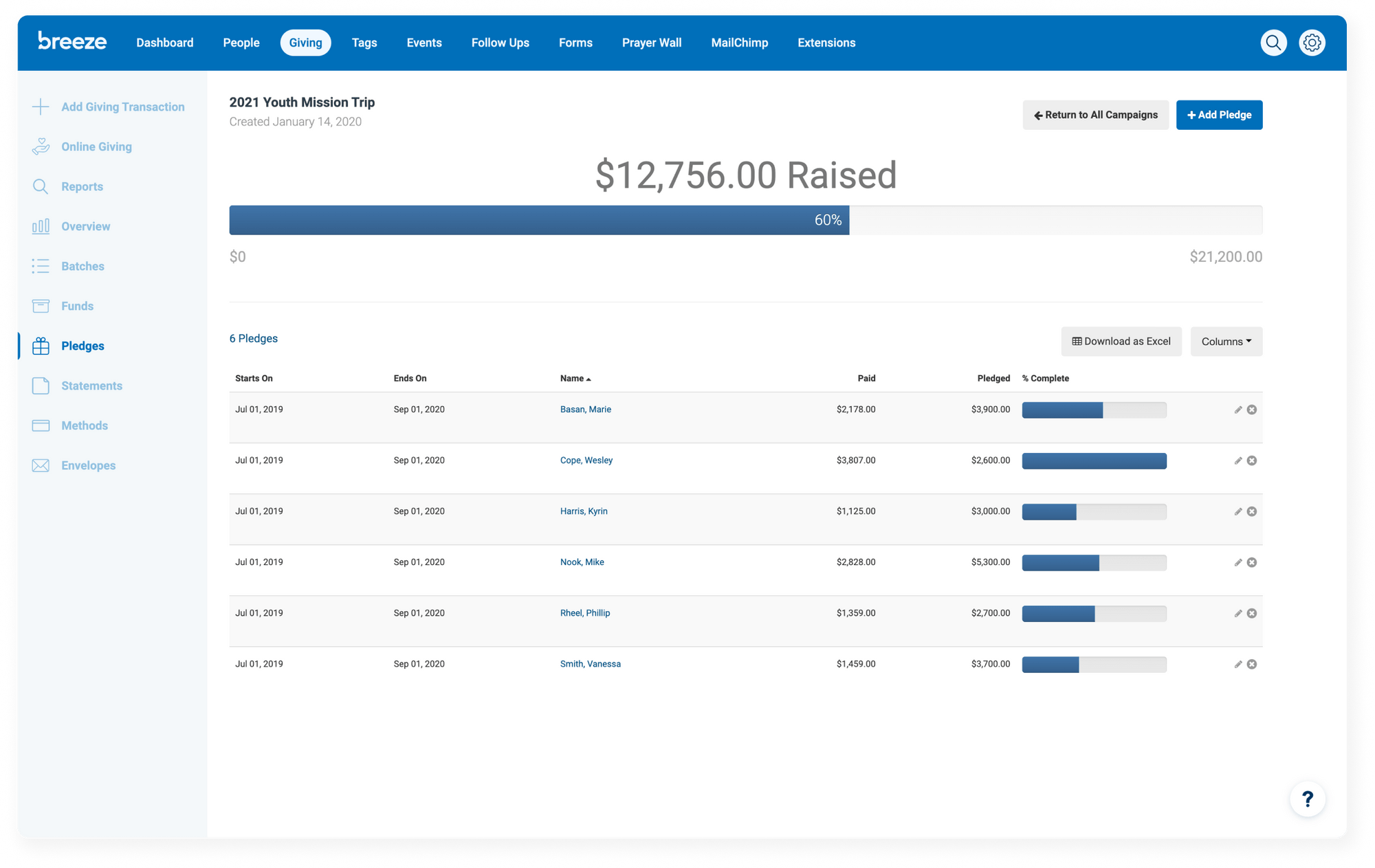Switch to the Giving tab
Image resolution: width=1375 pixels, height=868 pixels.
[305, 42]
